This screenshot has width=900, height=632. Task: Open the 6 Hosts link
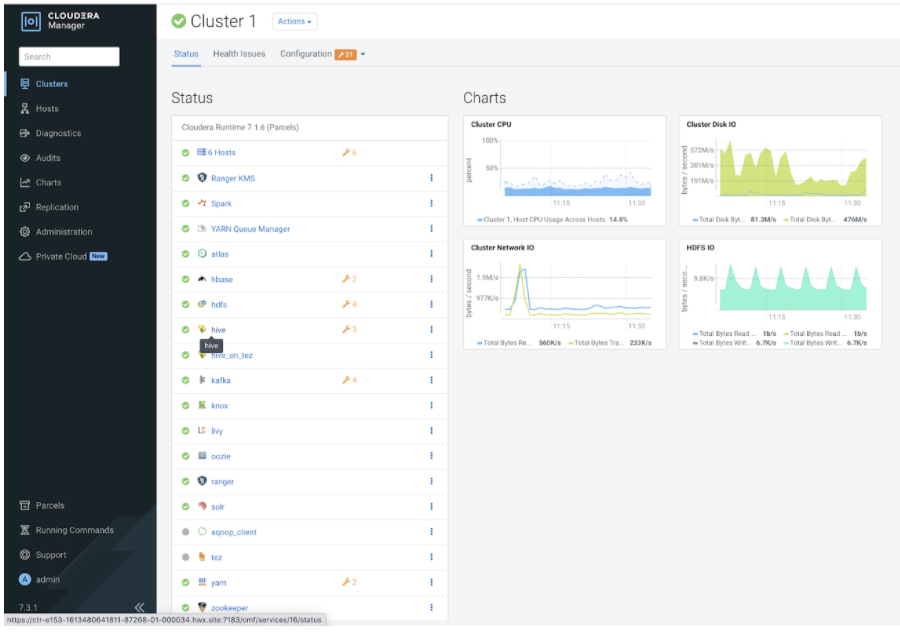222,153
